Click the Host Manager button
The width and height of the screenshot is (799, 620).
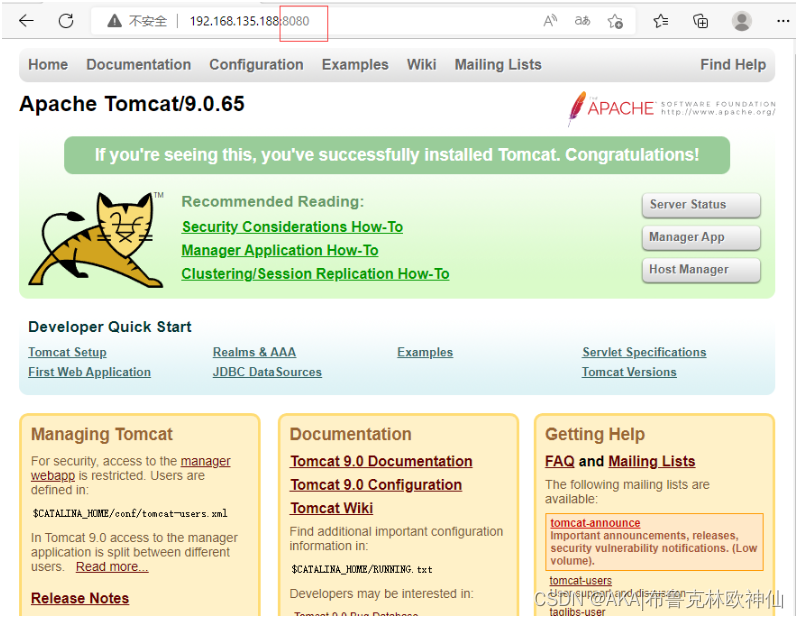click(x=701, y=269)
